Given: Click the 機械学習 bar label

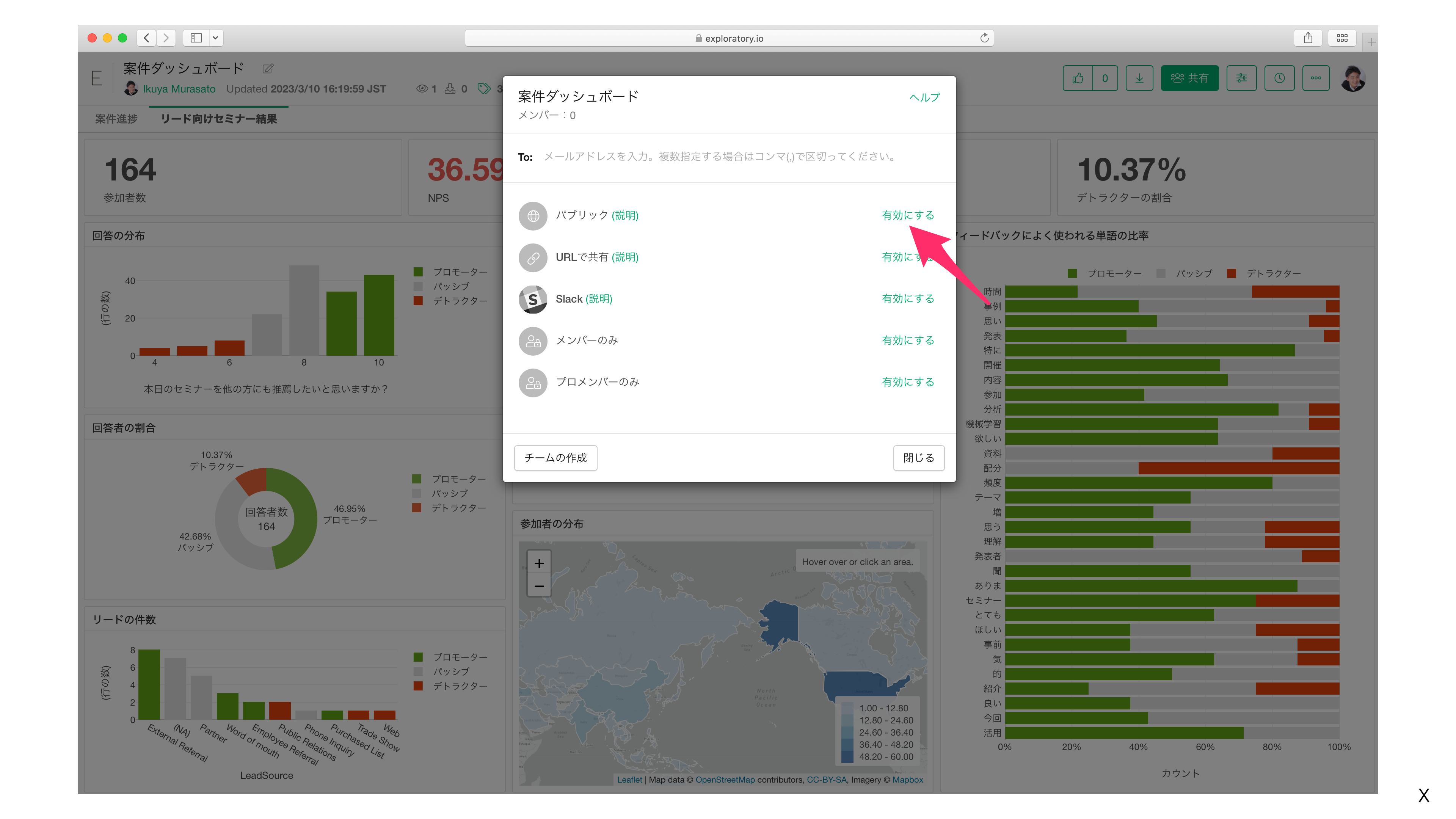Looking at the screenshot, I should click(983, 424).
